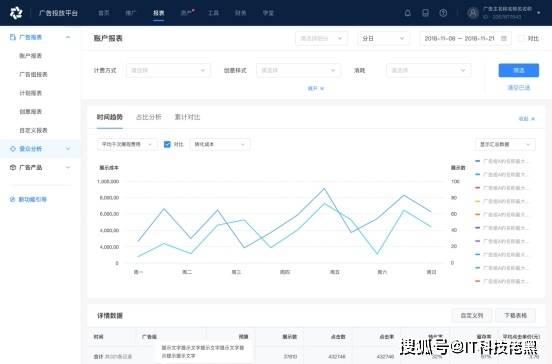Open the notifications bell
Image resolution: width=552 pixels, height=364 pixels.
pos(407,13)
